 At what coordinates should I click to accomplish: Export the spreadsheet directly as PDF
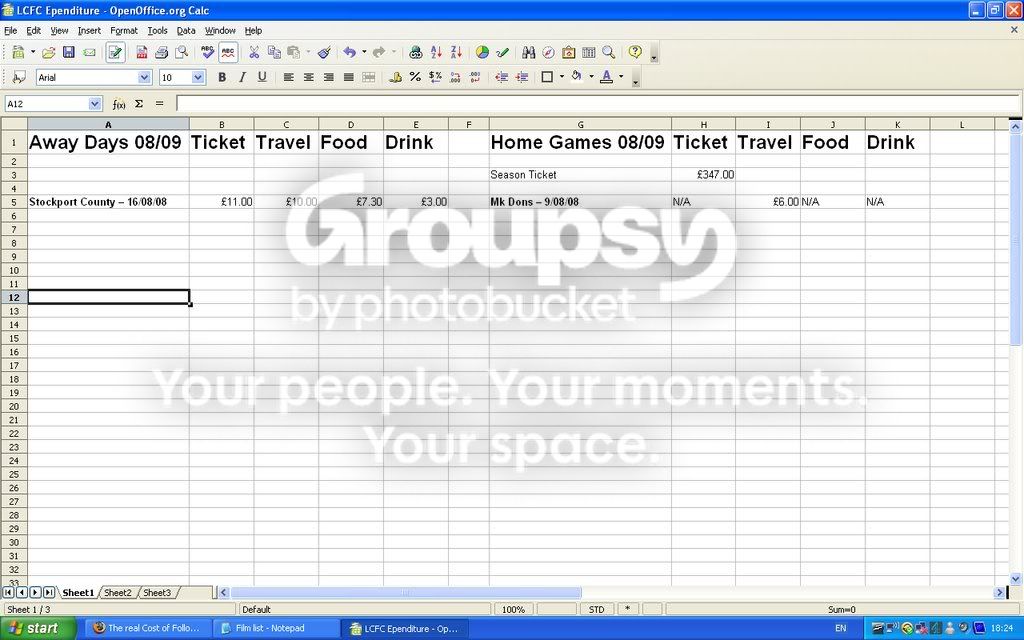pos(141,52)
